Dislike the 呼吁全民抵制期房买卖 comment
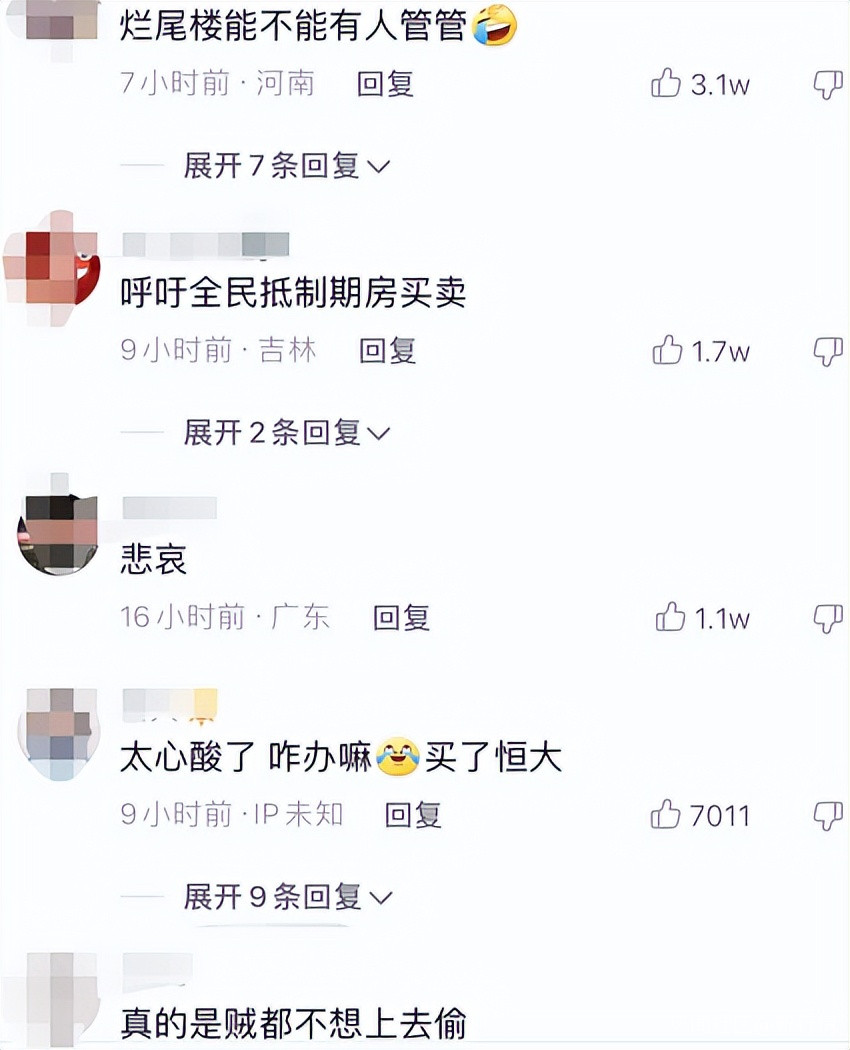The image size is (850, 1050). point(828,352)
